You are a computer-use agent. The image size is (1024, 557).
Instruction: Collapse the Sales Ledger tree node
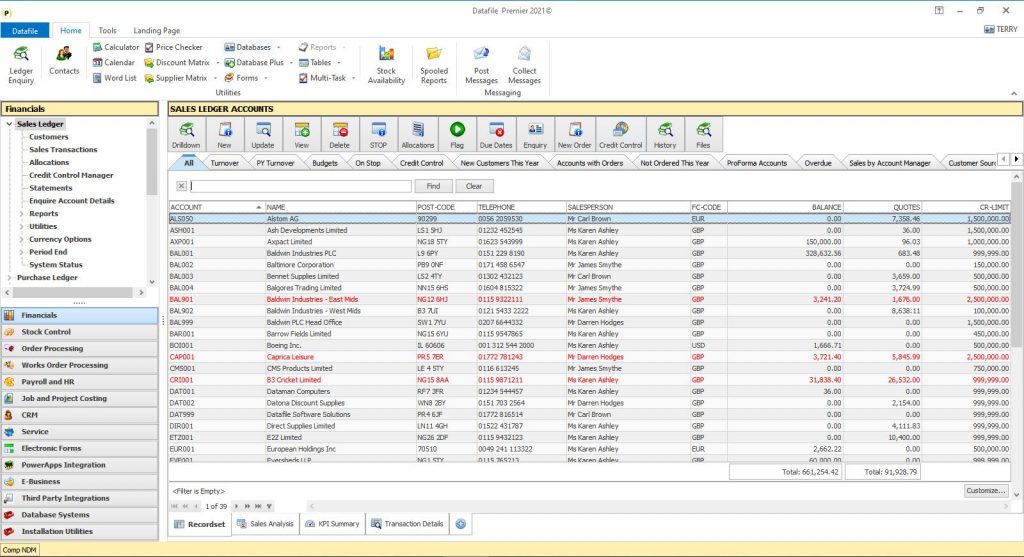coord(9,124)
